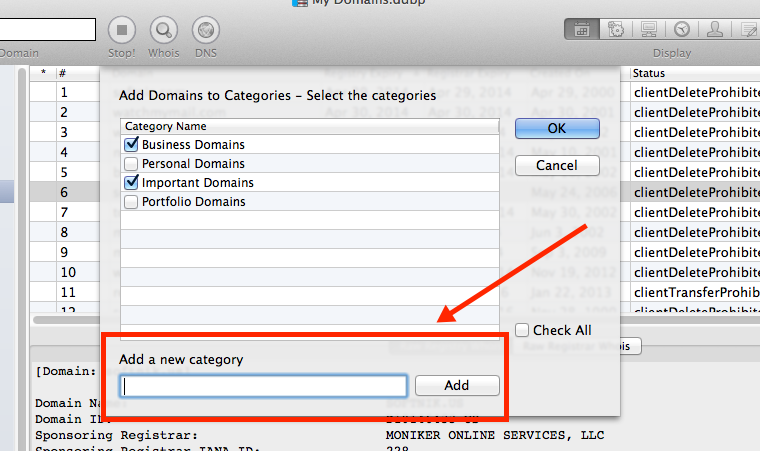Click the clientDeleteProhibited status in row 1

696,92
